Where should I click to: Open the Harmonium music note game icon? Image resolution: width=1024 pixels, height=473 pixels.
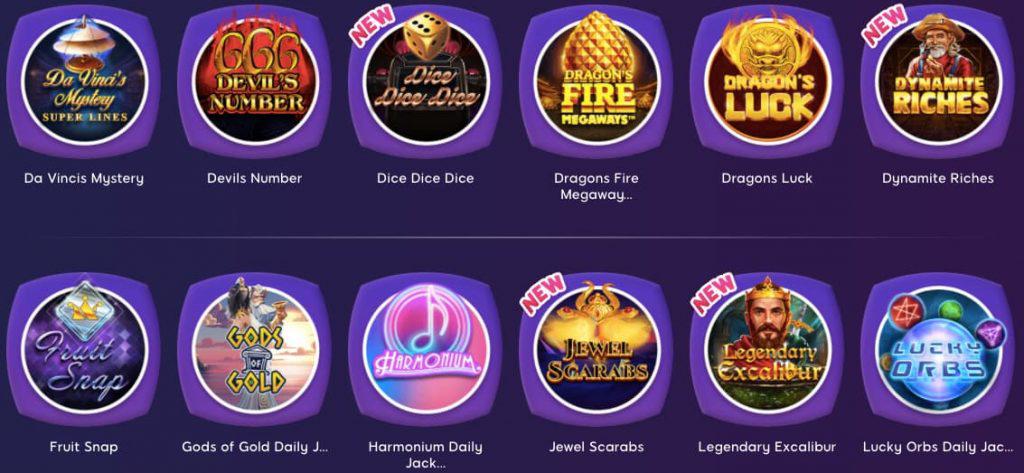pyautogui.click(x=426, y=350)
